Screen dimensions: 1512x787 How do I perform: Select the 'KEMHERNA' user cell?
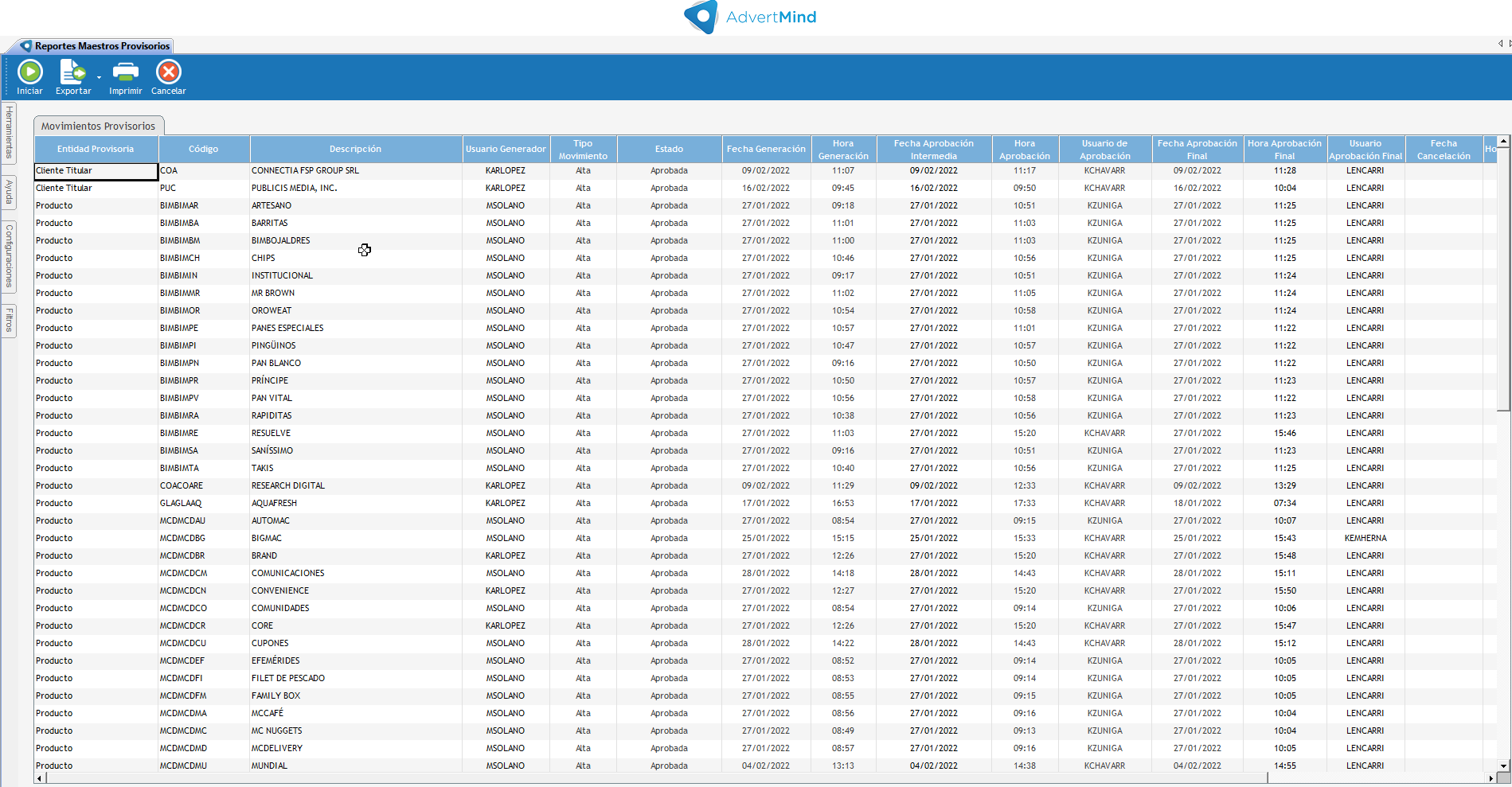click(1365, 538)
